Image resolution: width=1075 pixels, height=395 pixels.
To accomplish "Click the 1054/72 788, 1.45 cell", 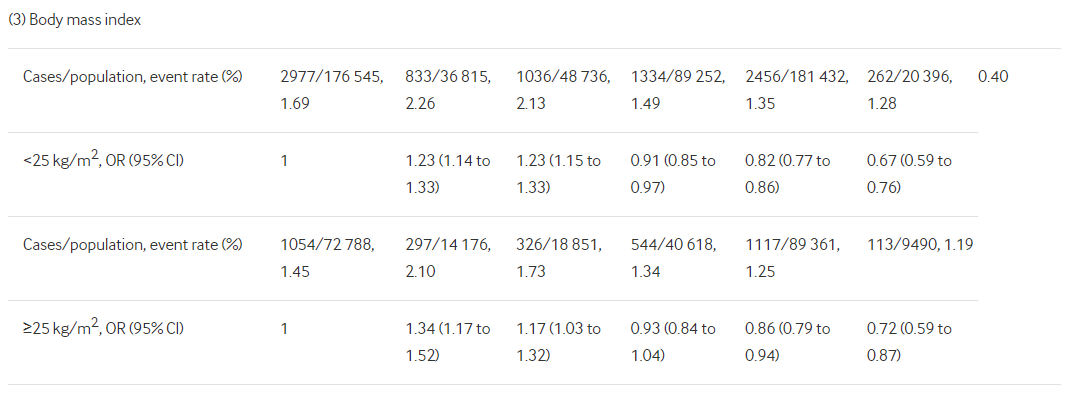I will [328, 258].
